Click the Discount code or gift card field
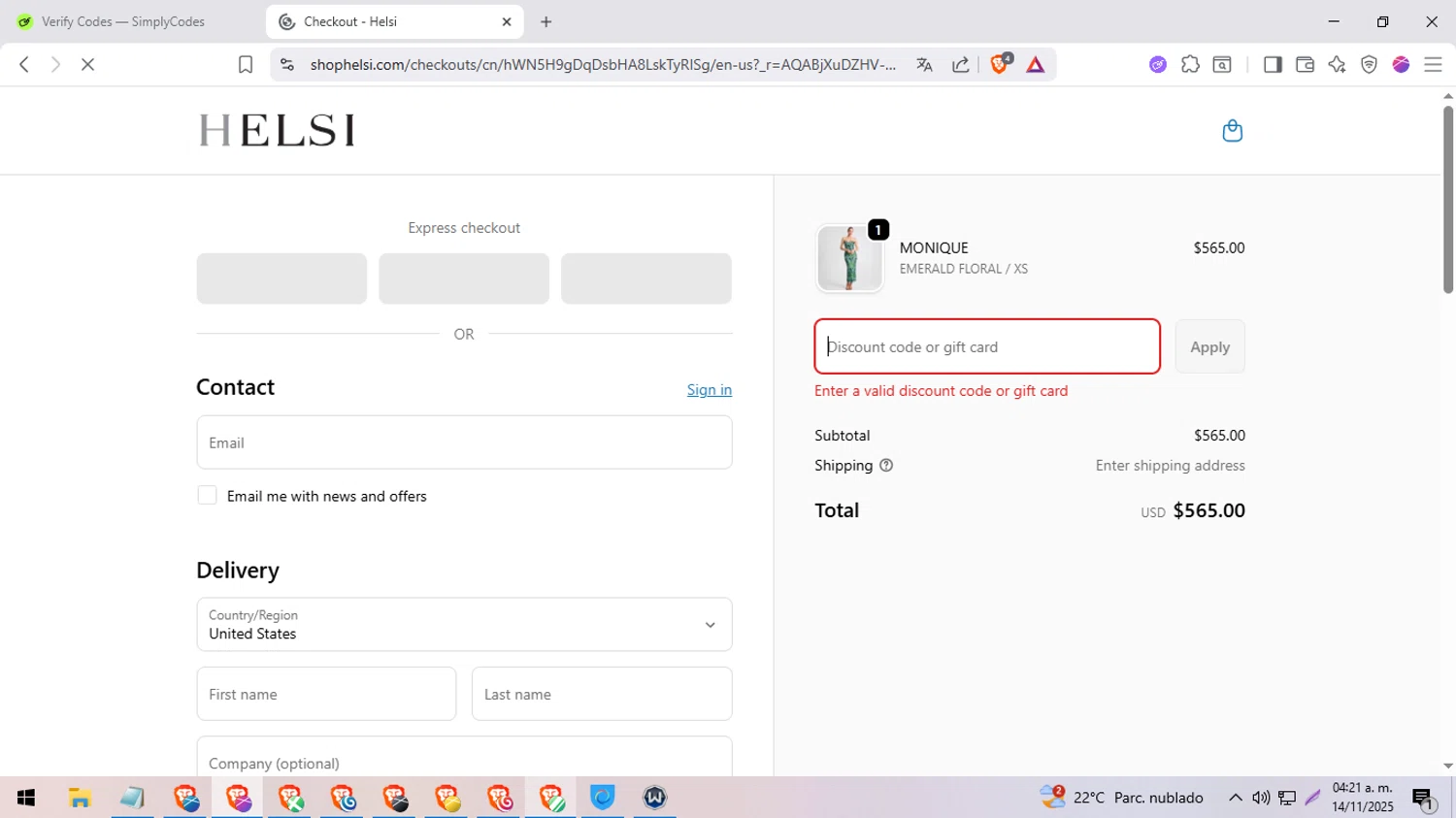Screen dimensions: 1456x818 tap(987, 346)
